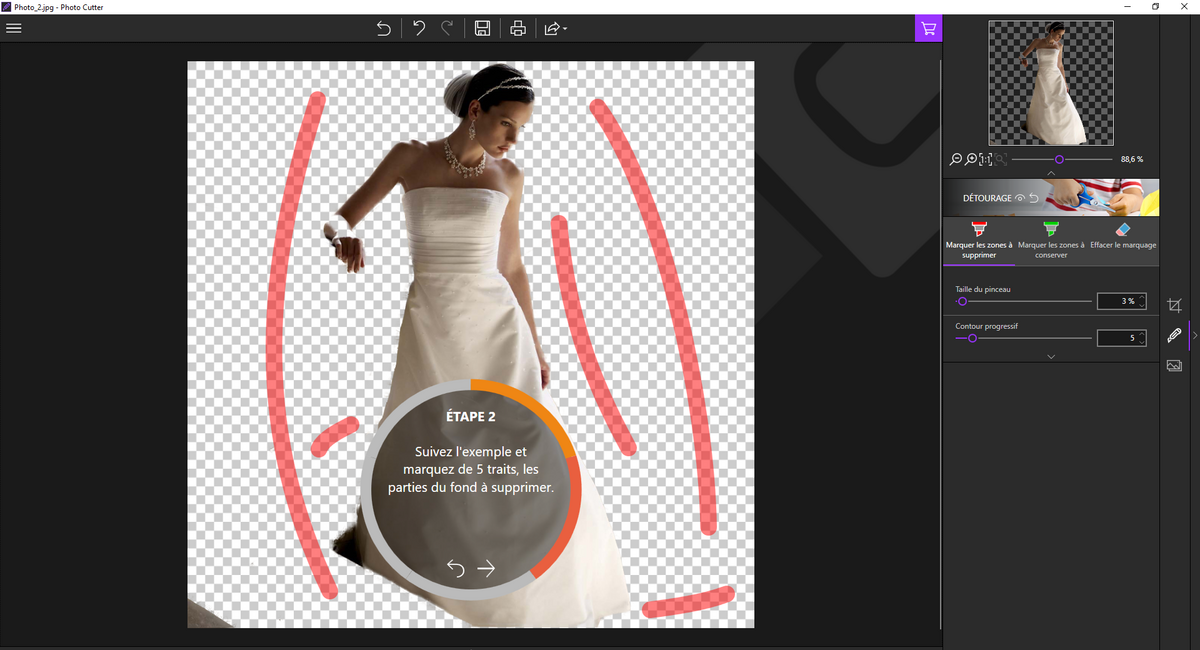
Task: Expand the chevron below Contour progressif
Action: [x=1050, y=356]
